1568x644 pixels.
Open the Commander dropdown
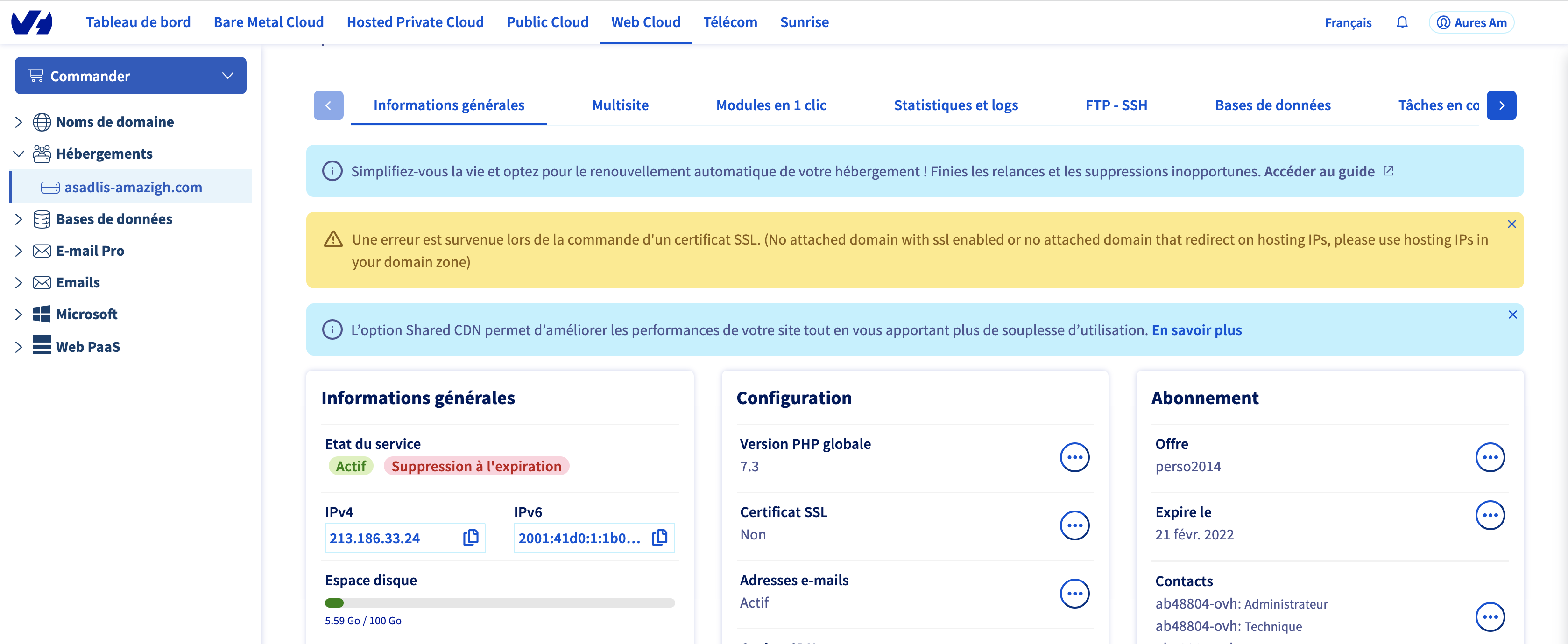pos(130,76)
